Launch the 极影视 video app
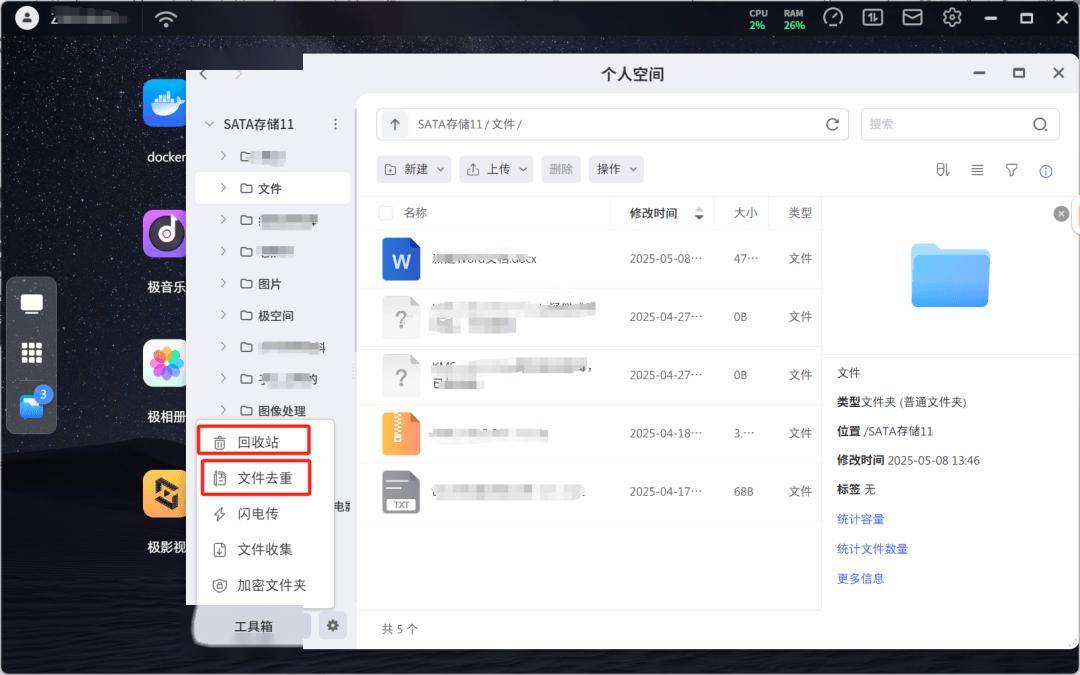The image size is (1080, 675). point(165,493)
